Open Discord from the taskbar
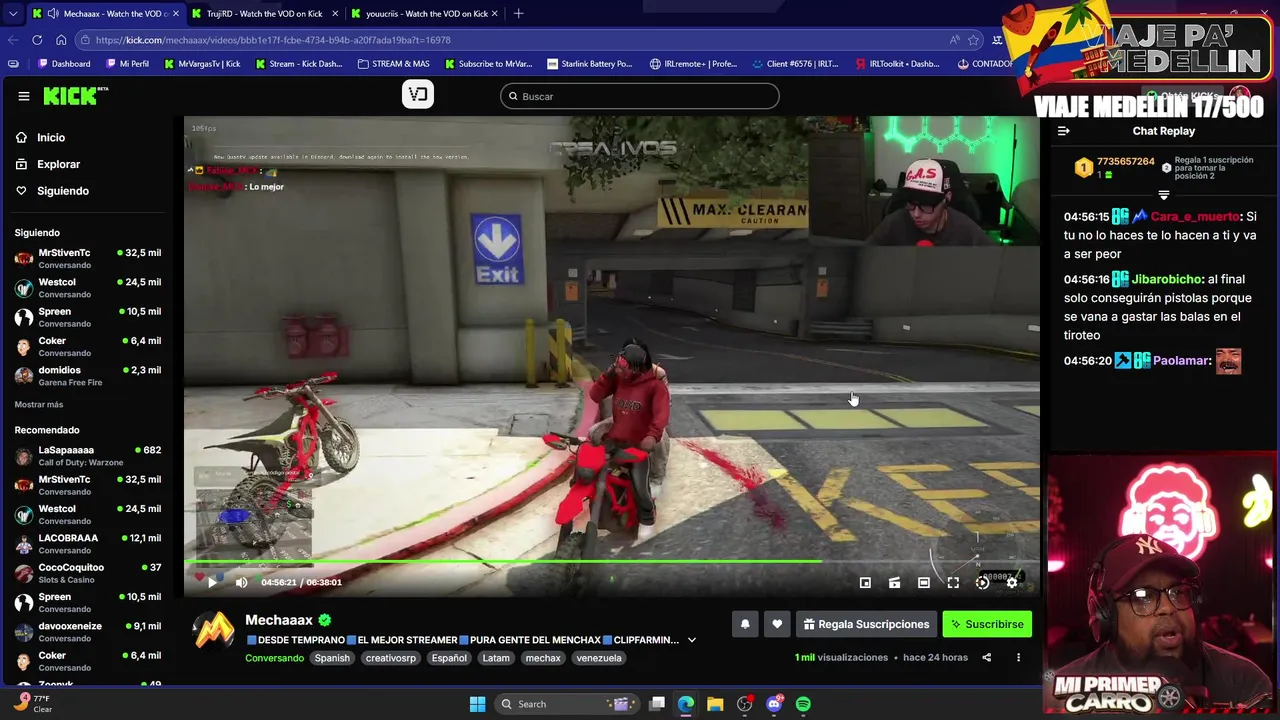This screenshot has height=720, width=1280. pos(774,704)
